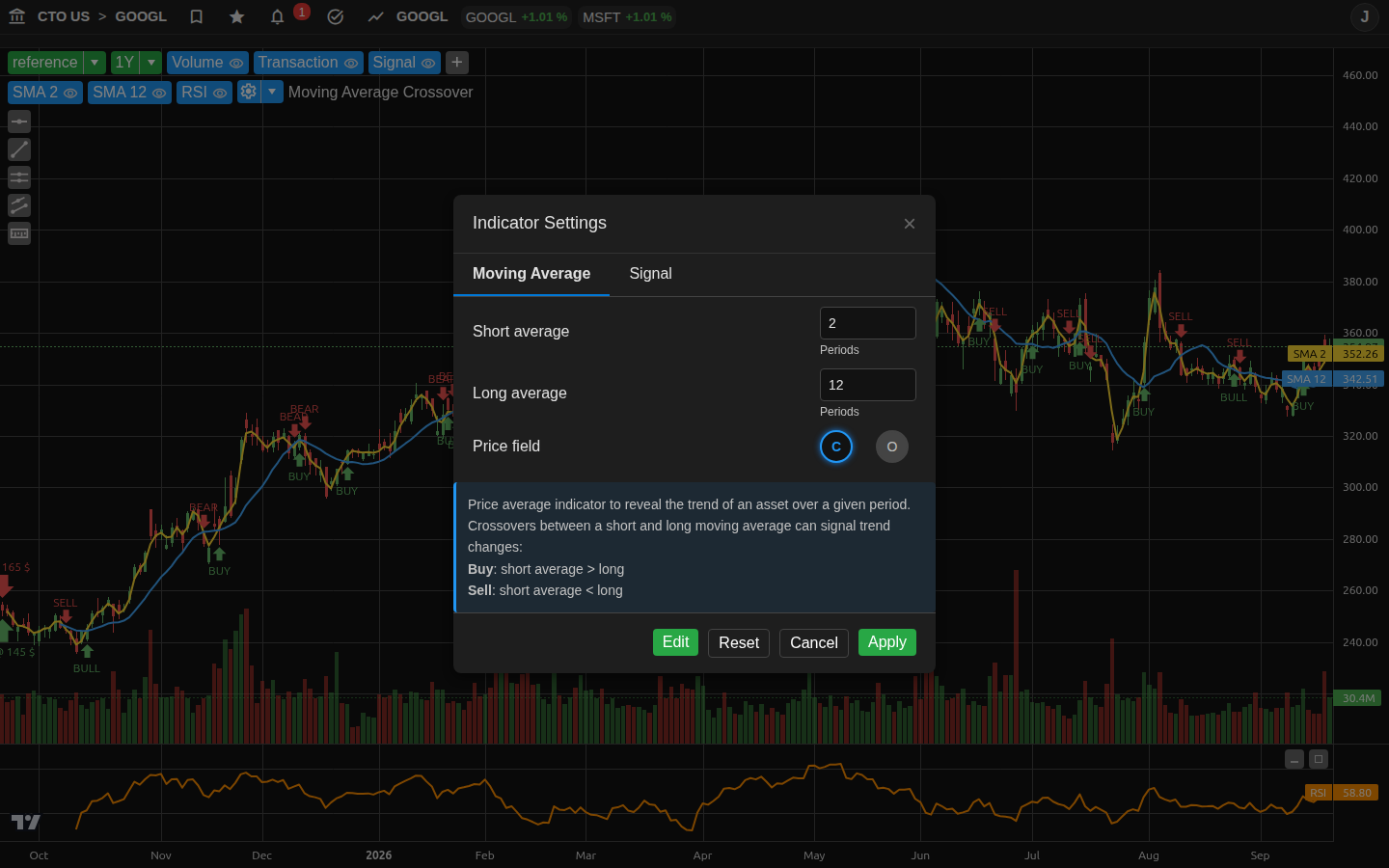Toggle Transaction visibility eye
The height and width of the screenshot is (868, 1389).
pyautogui.click(x=351, y=64)
